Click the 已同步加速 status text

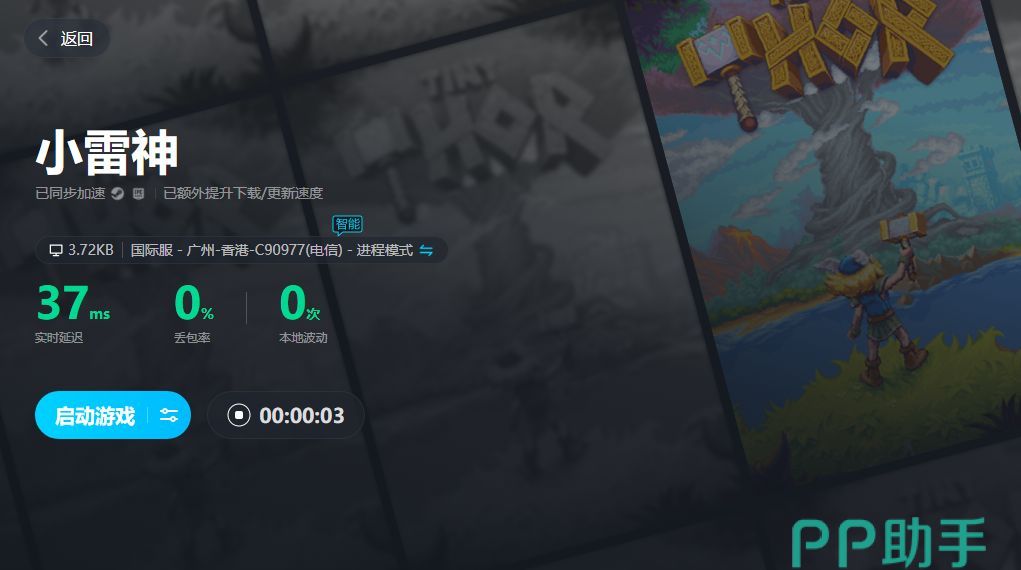[70, 193]
